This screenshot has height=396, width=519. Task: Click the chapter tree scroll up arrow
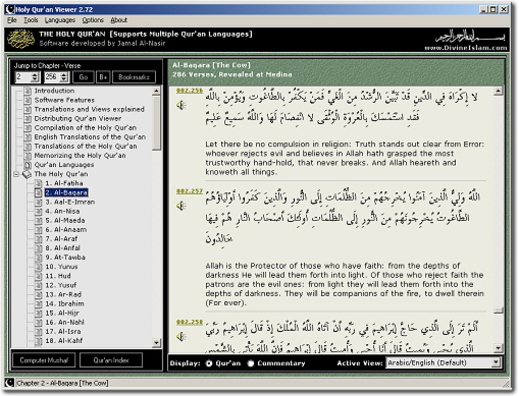(156, 91)
